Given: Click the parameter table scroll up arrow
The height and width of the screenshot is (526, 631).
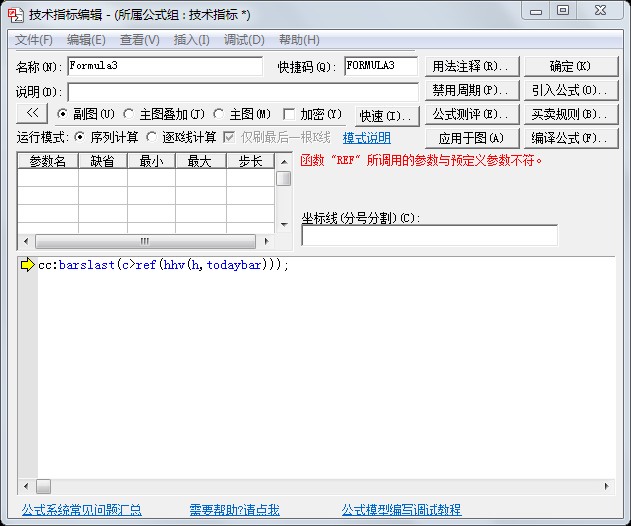Looking at the screenshot, I should (284, 162).
